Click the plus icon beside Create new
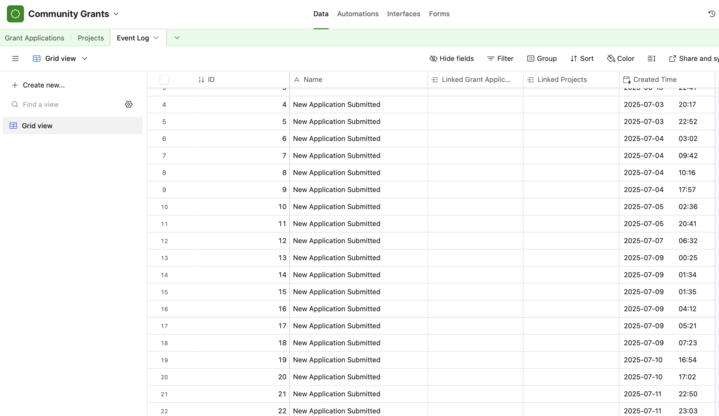This screenshot has width=719, height=416. [x=15, y=85]
